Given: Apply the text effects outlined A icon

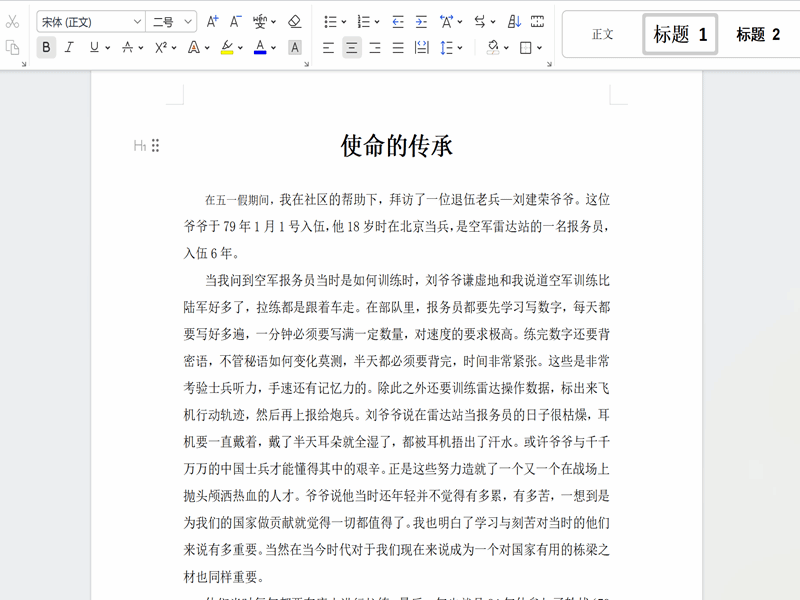Looking at the screenshot, I should pyautogui.click(x=194, y=47).
